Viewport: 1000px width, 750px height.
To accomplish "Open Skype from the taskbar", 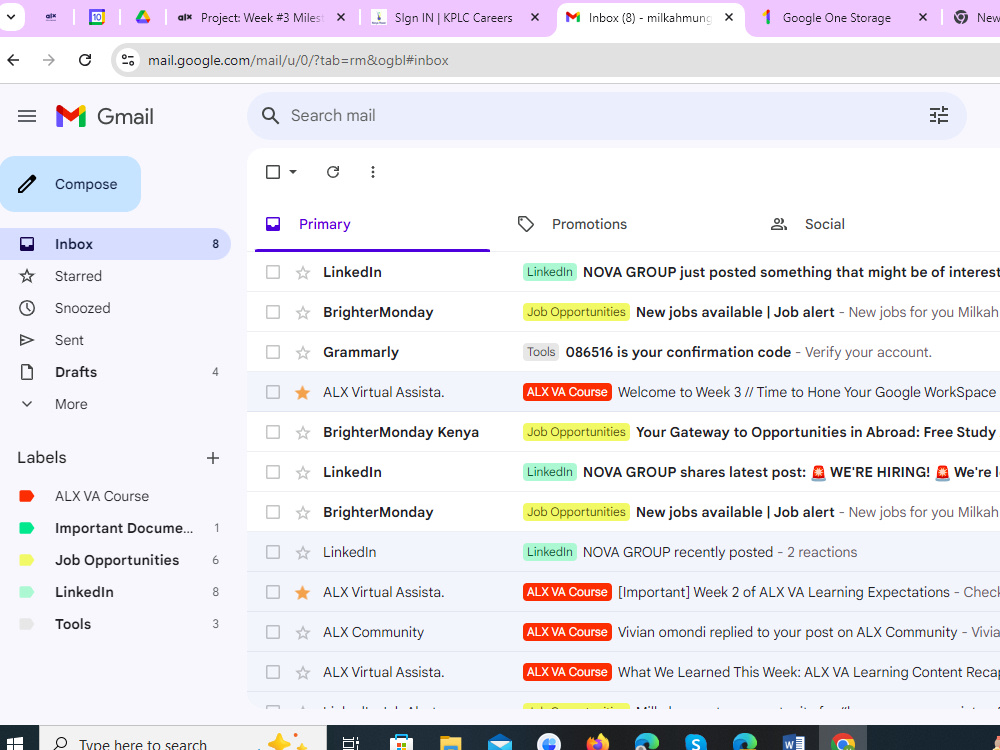I will [x=695, y=743].
